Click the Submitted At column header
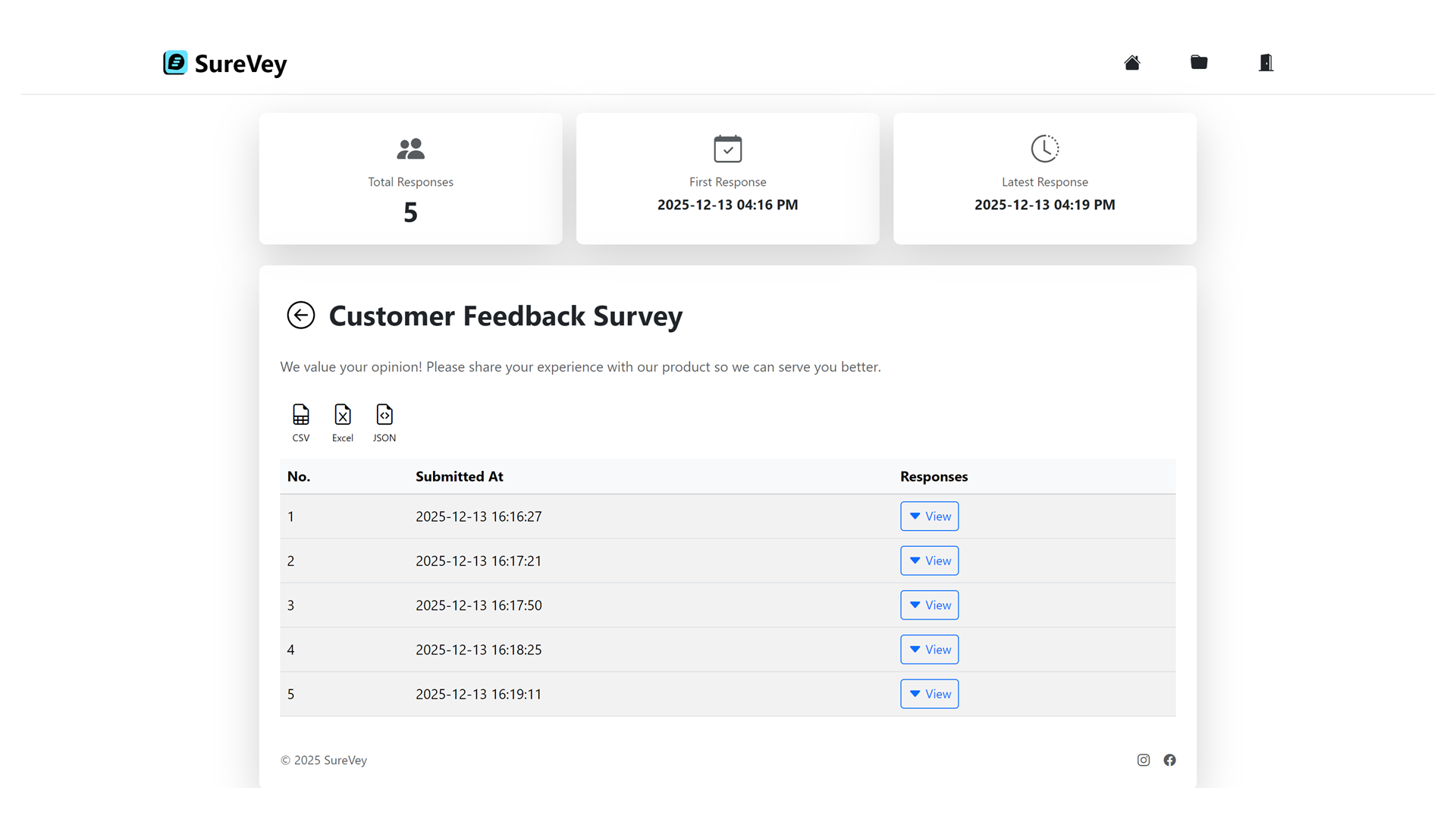Viewport: 1456px width, 819px height. coord(459,477)
